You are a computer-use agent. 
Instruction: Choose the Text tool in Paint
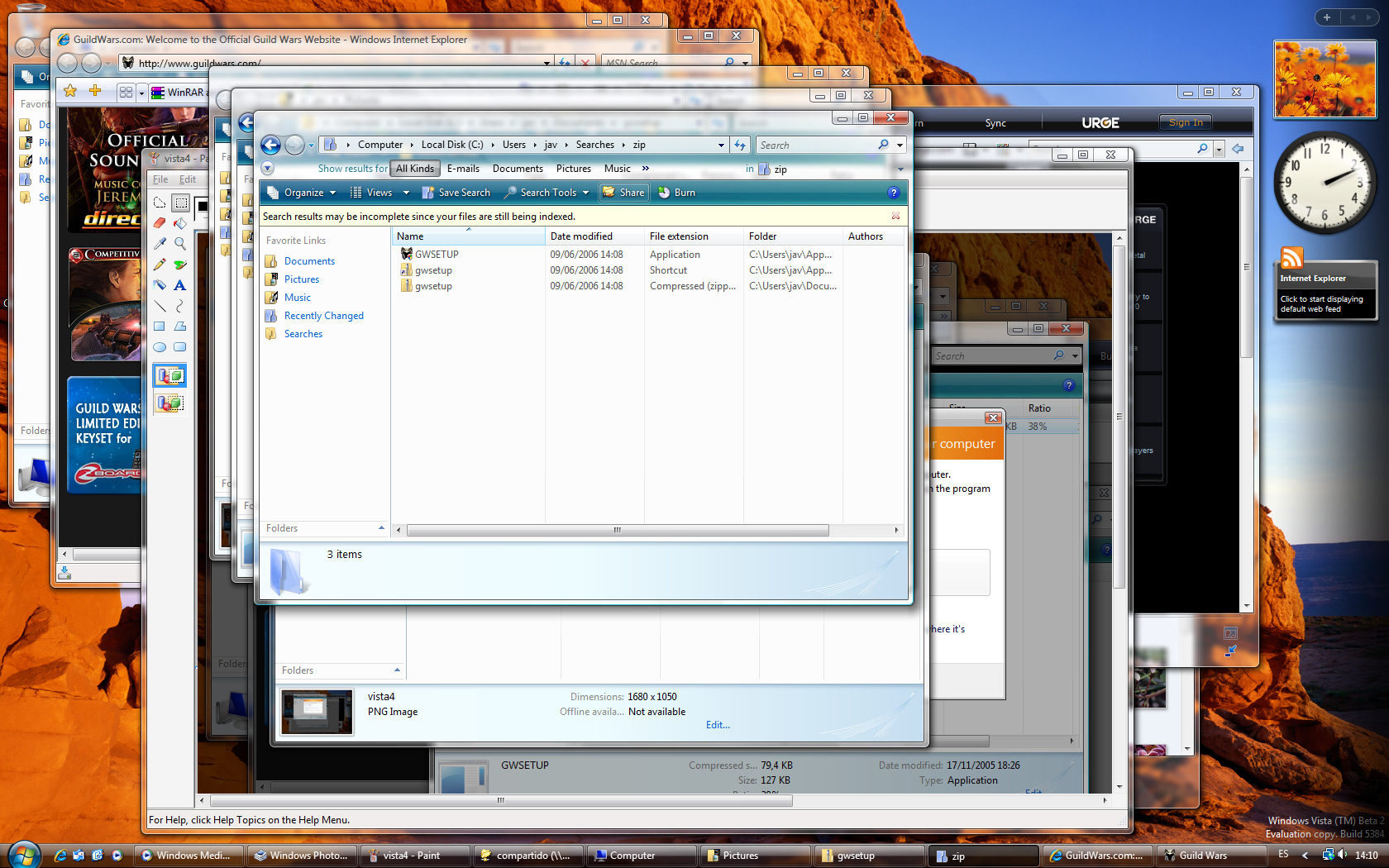179,285
